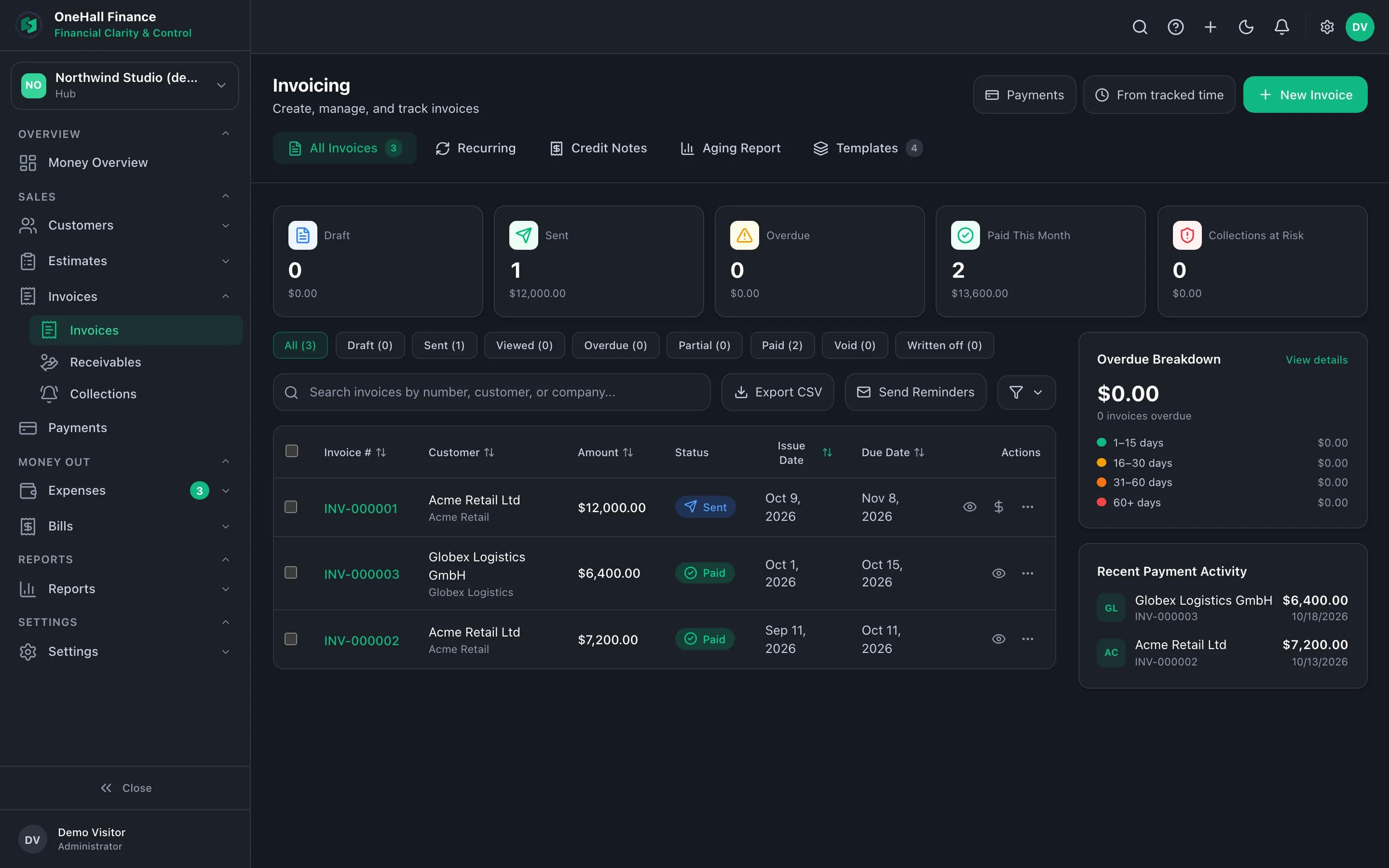Screen dimensions: 1389x868
Task: Open Money Overview in sidebar
Action: pyautogui.click(x=124, y=163)
